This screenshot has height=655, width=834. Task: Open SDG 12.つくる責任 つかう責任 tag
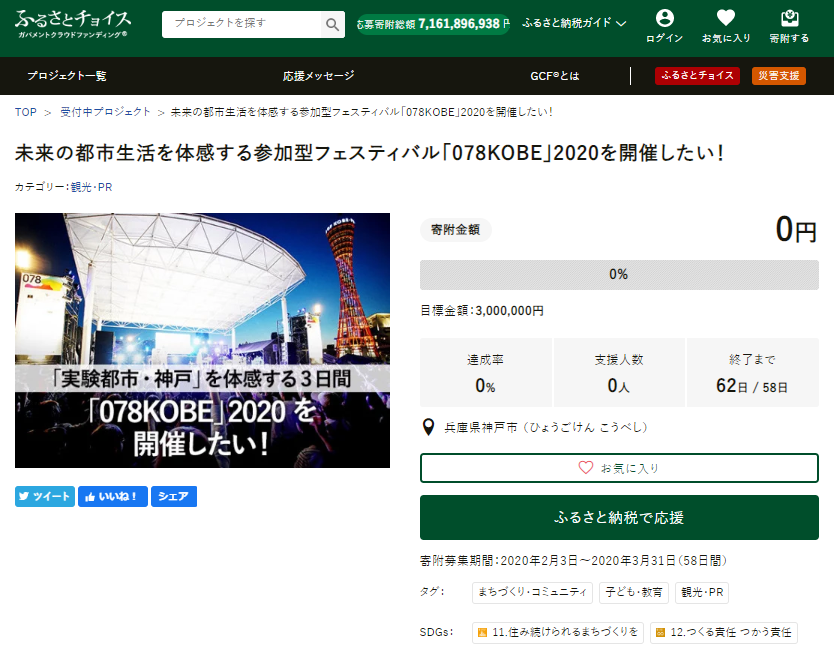(724, 632)
